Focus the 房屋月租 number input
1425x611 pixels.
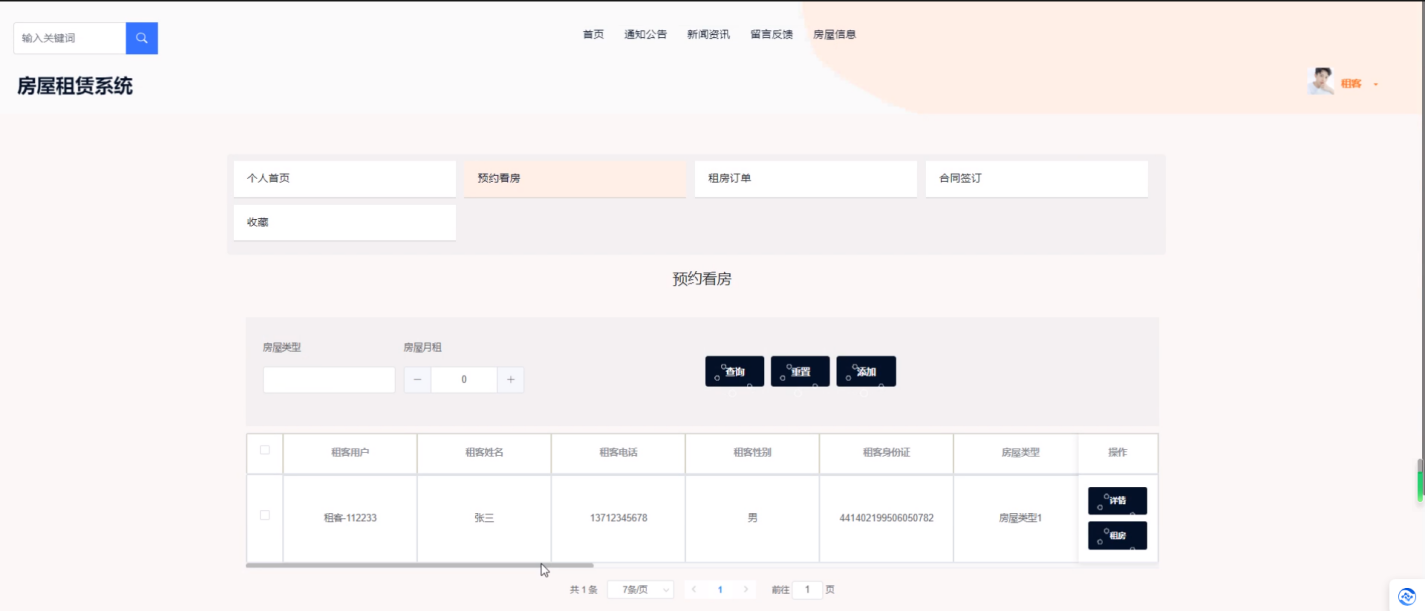[x=464, y=380]
